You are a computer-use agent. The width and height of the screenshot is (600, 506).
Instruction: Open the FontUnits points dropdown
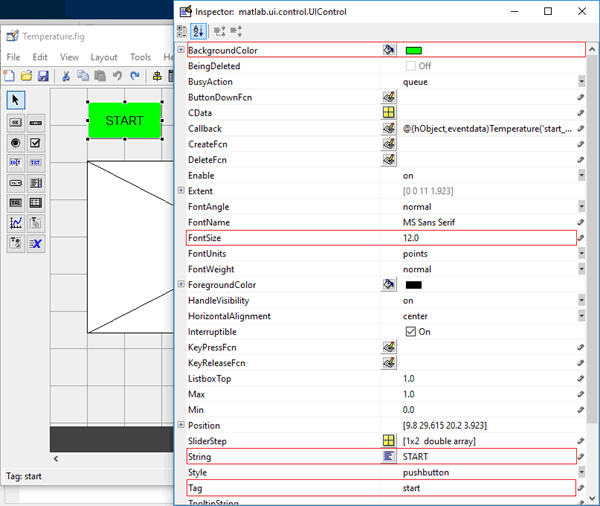(x=581, y=253)
